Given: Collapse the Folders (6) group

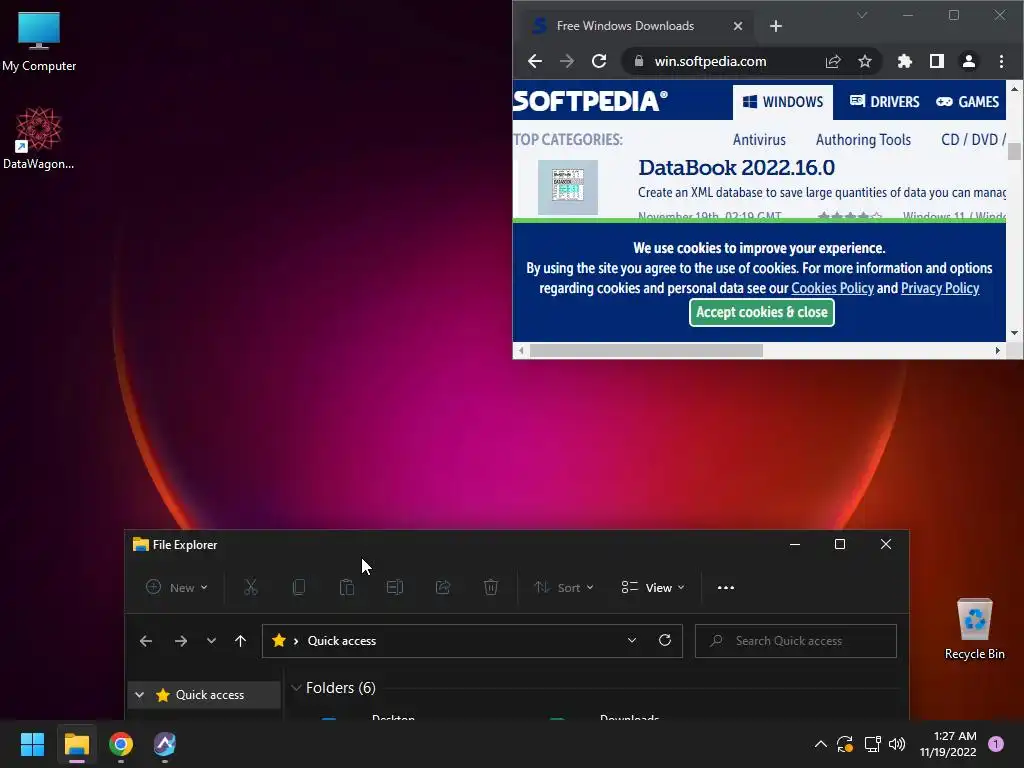Looking at the screenshot, I should [296, 688].
